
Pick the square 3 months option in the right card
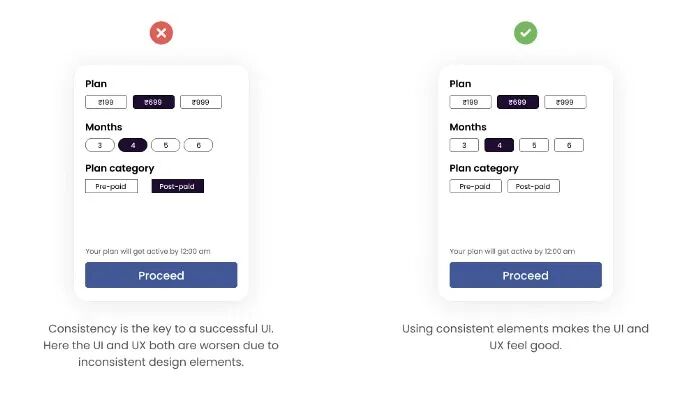point(464,145)
